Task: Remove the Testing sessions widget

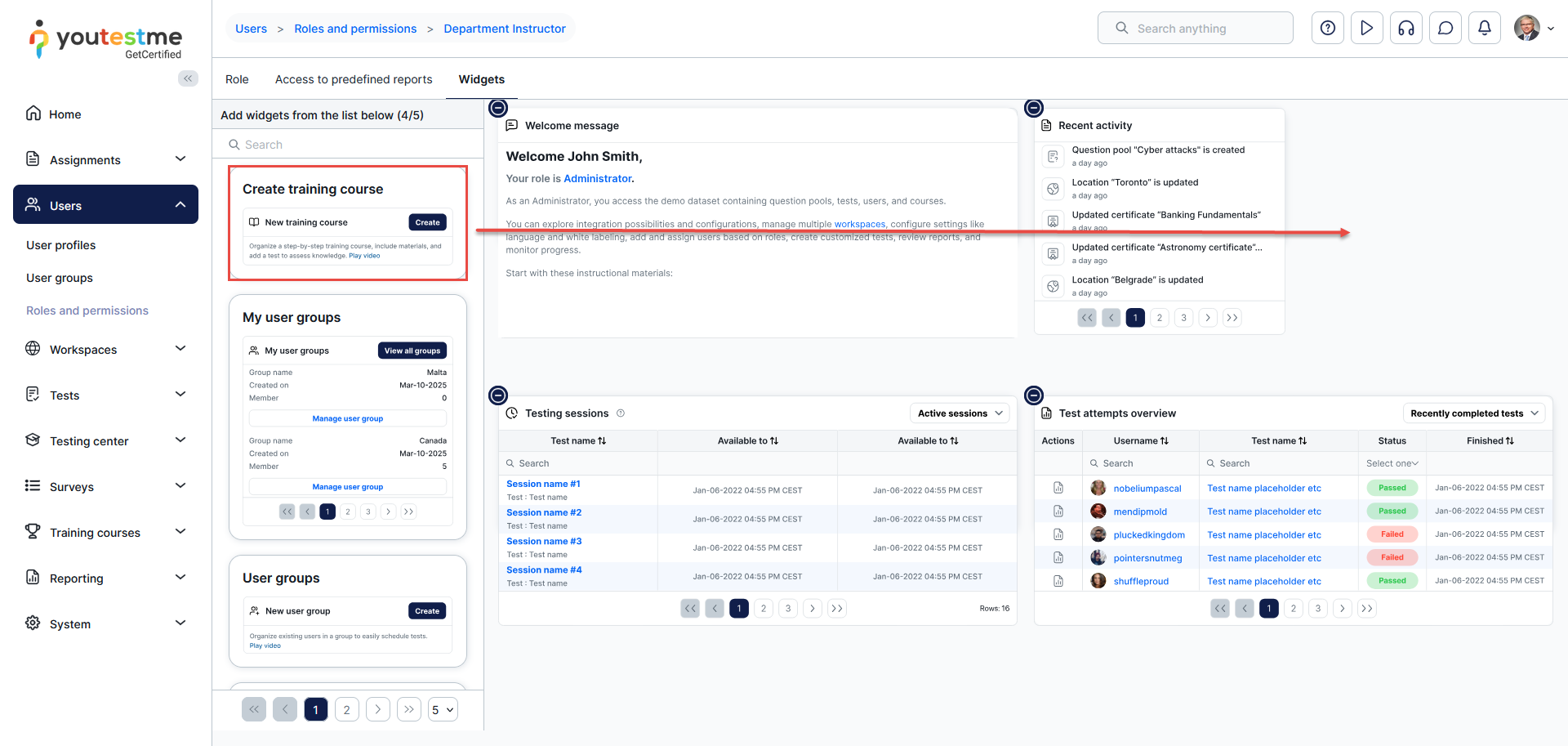Action: click(x=498, y=395)
